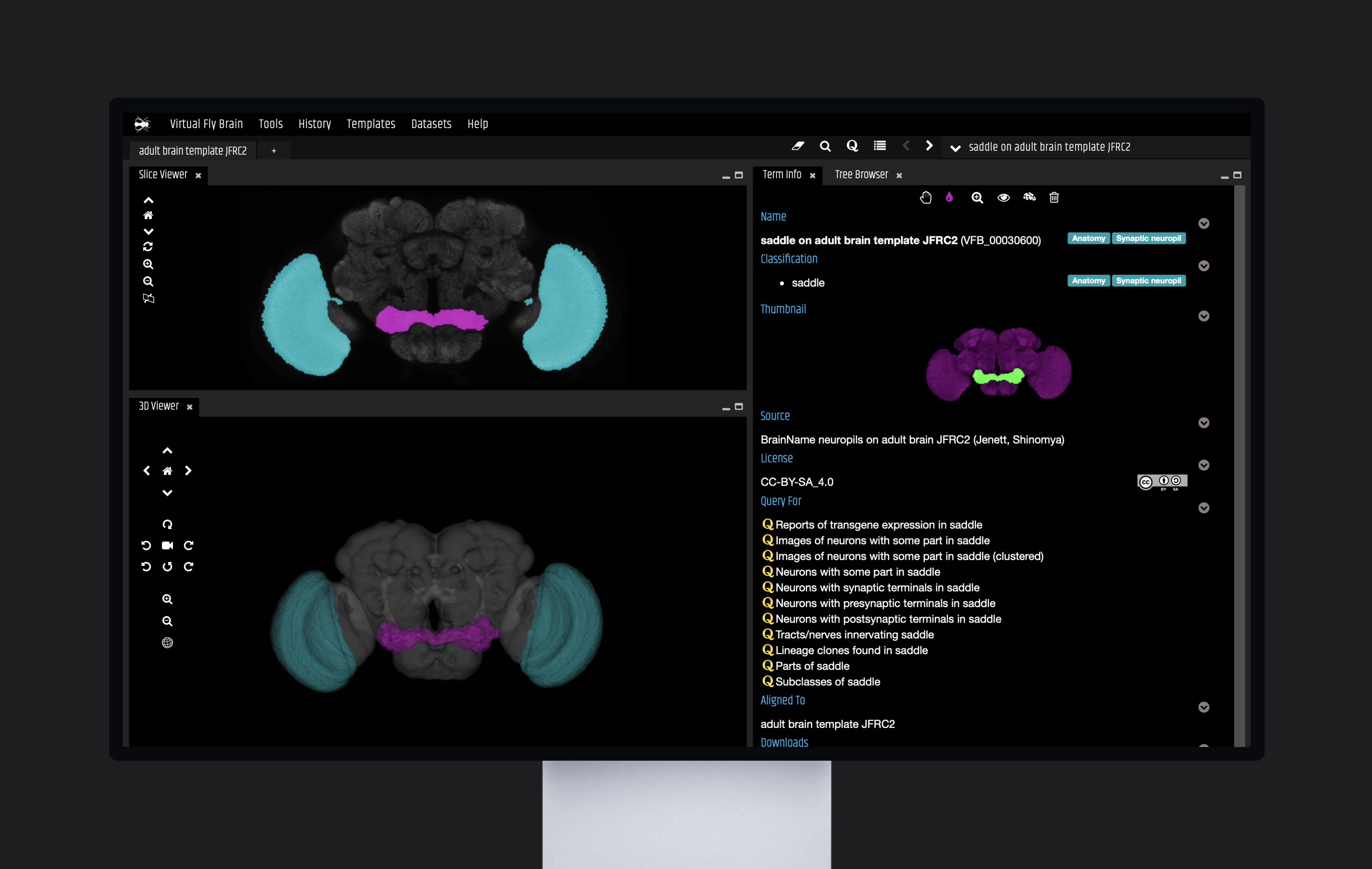
Task: Zoom in using the magnifier in Slice Viewer
Action: tap(149, 264)
